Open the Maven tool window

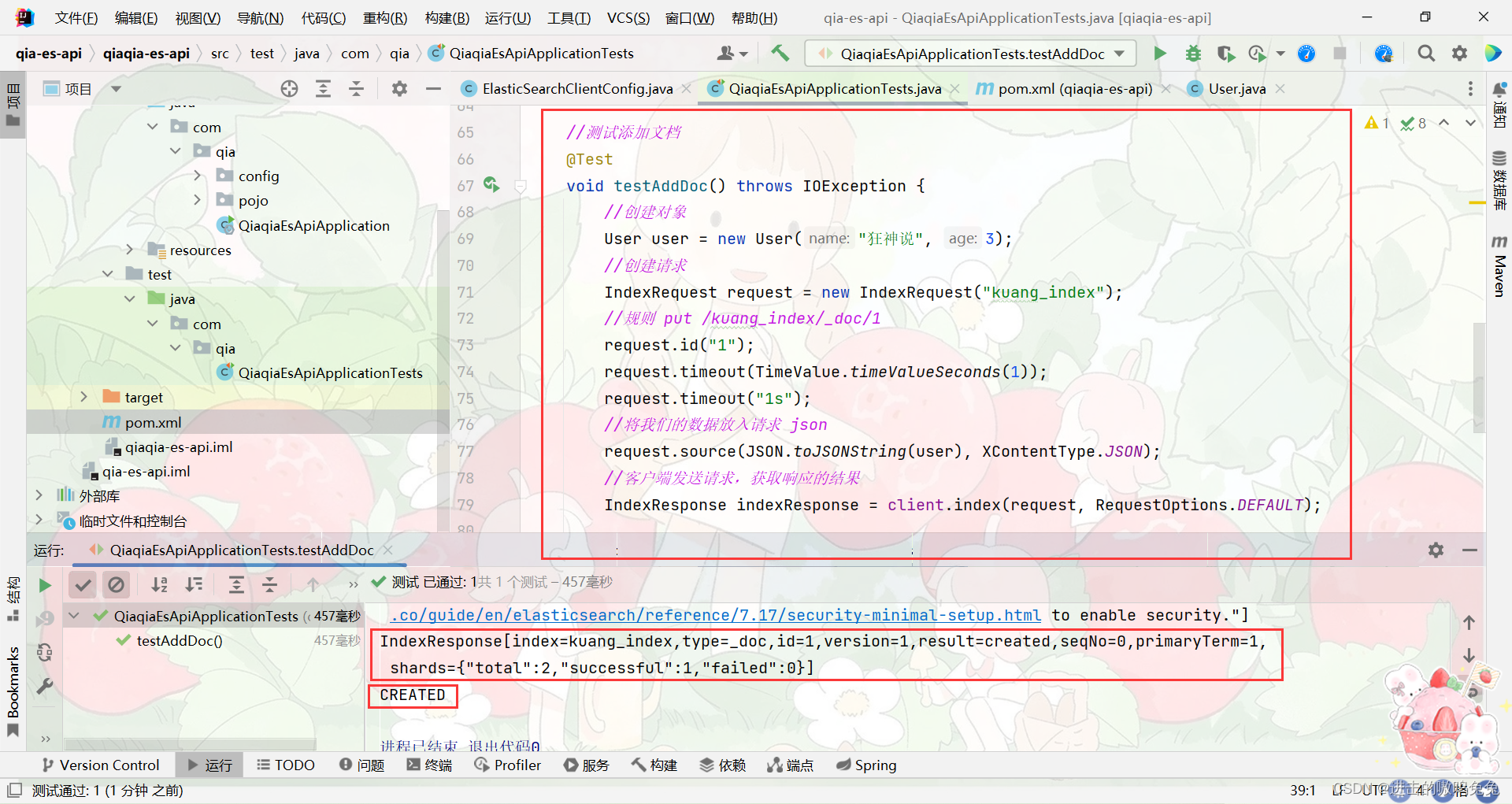[x=1499, y=265]
